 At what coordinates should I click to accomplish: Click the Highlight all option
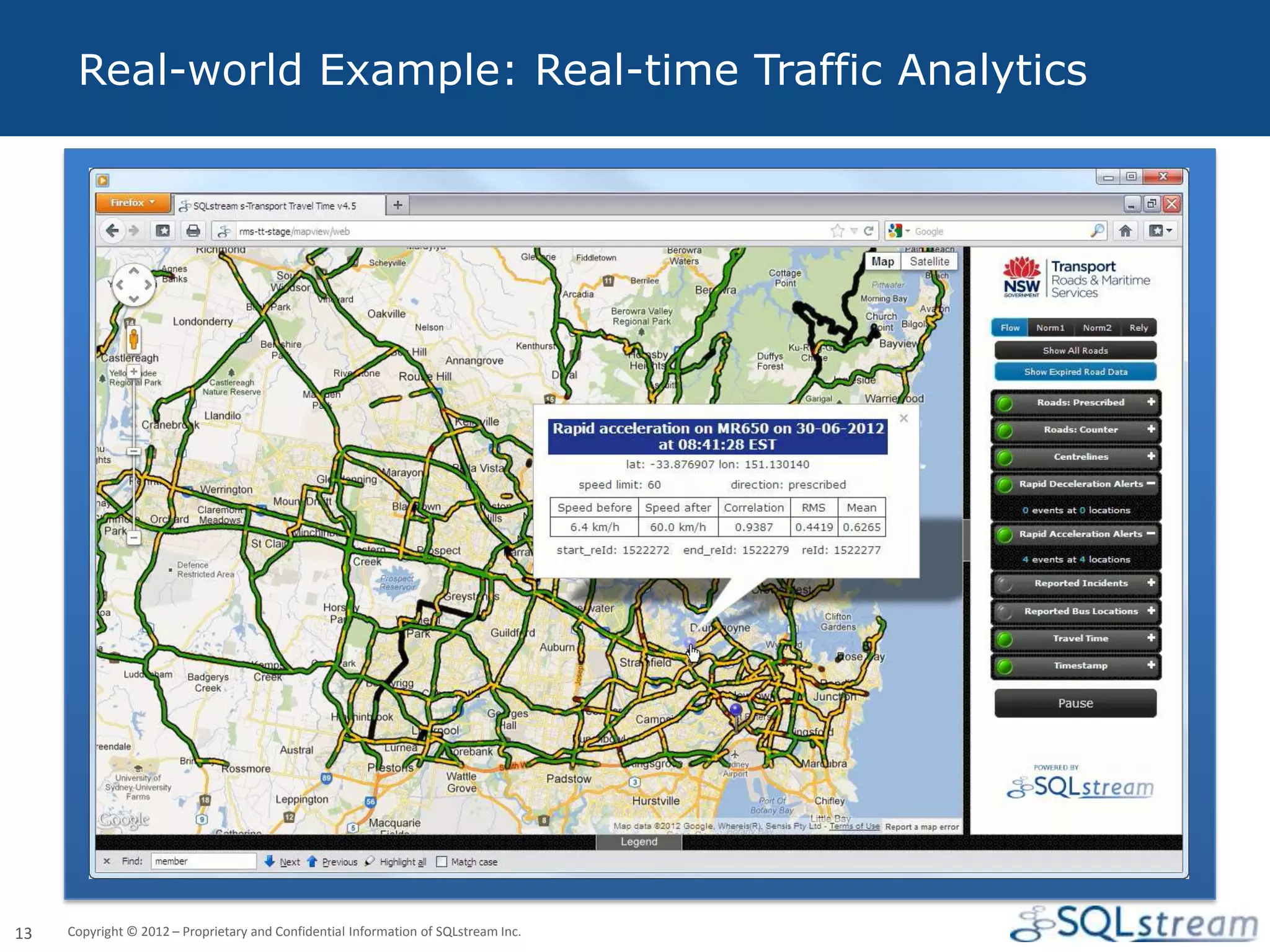[396, 862]
